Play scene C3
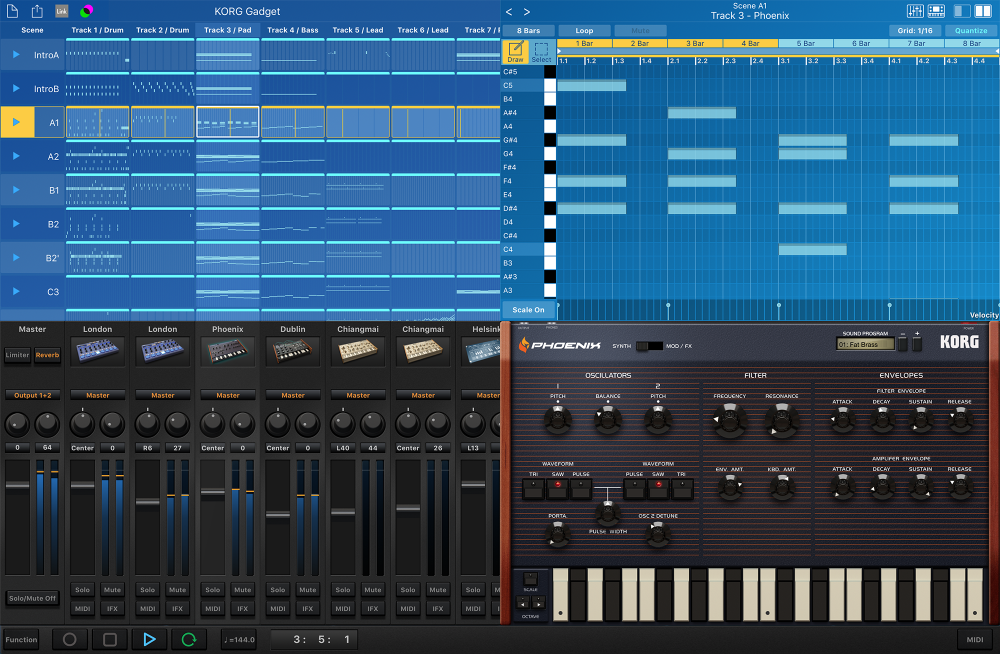The width and height of the screenshot is (1000, 654). click(x=16, y=292)
